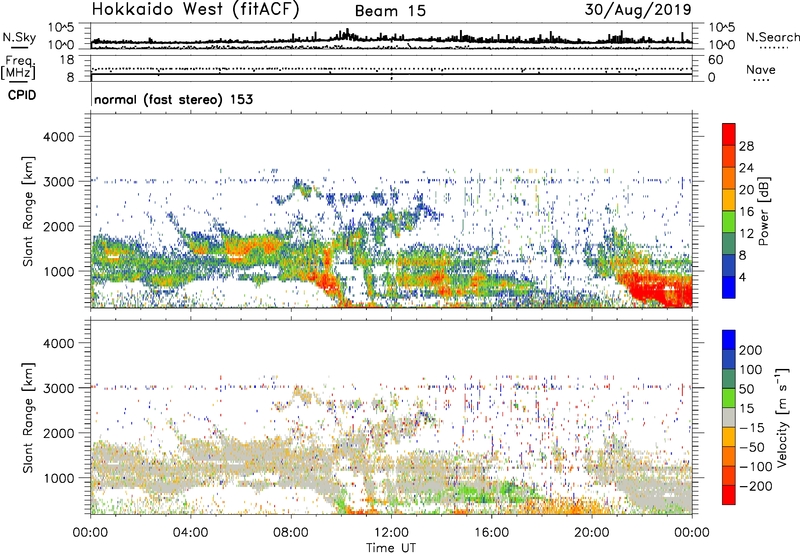Click the "60" Nave tick label

715,60
